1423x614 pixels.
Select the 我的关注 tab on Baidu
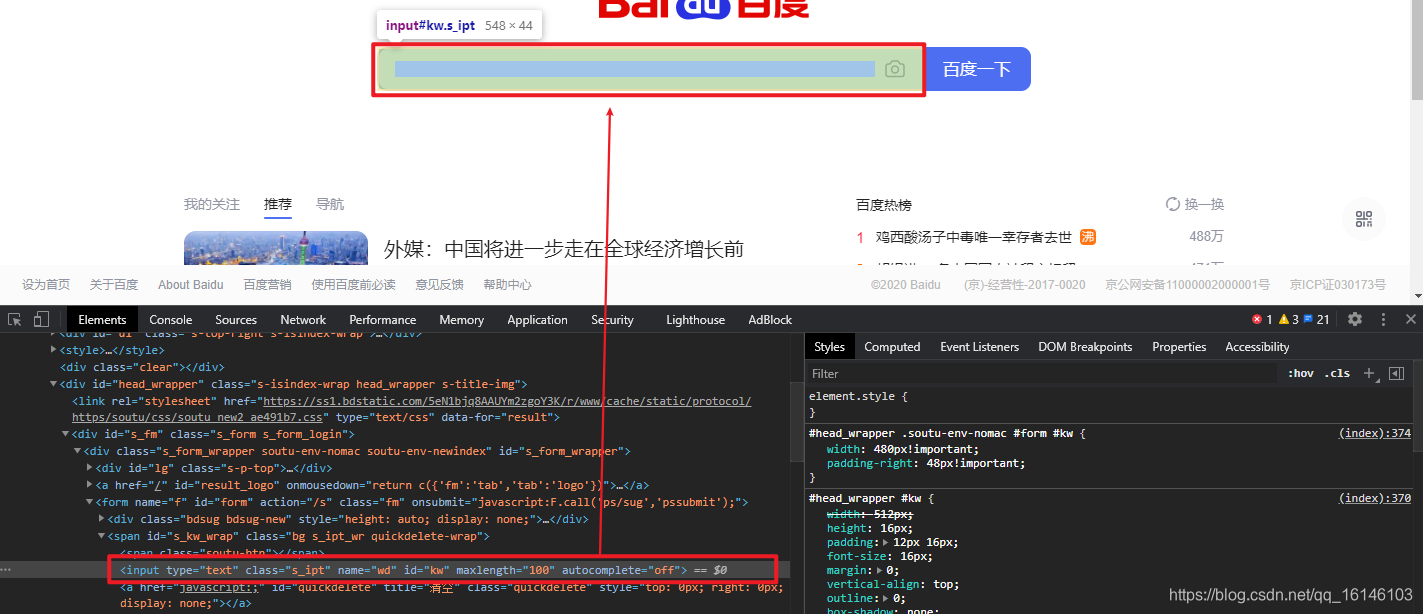coord(212,204)
